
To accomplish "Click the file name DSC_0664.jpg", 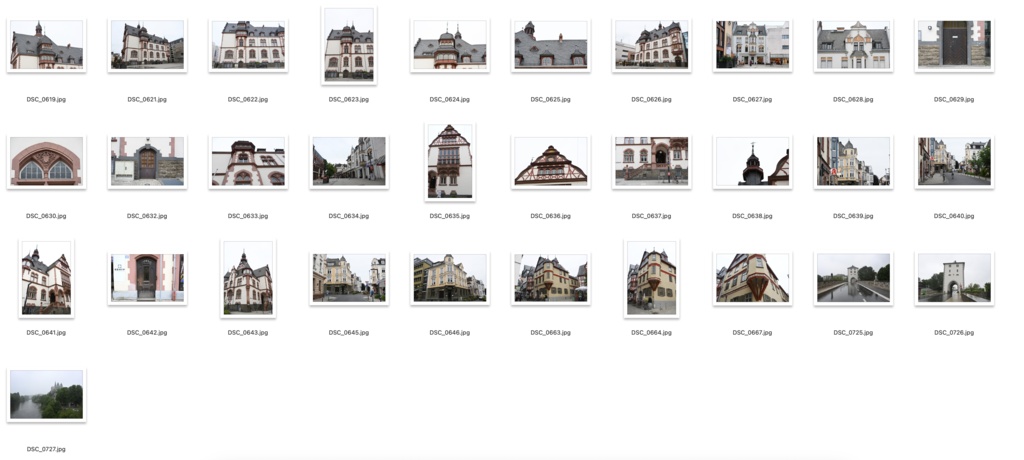I will pos(651,333).
